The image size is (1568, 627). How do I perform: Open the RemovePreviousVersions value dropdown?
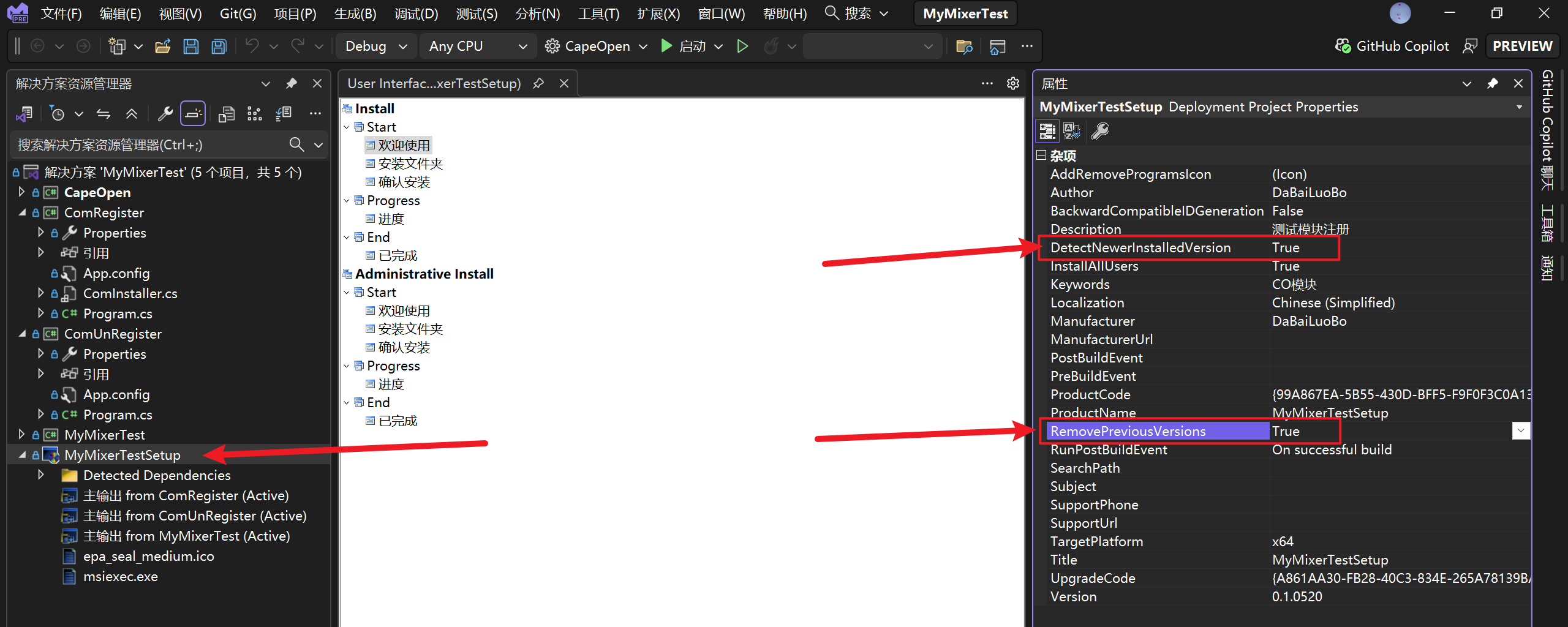[1521, 431]
